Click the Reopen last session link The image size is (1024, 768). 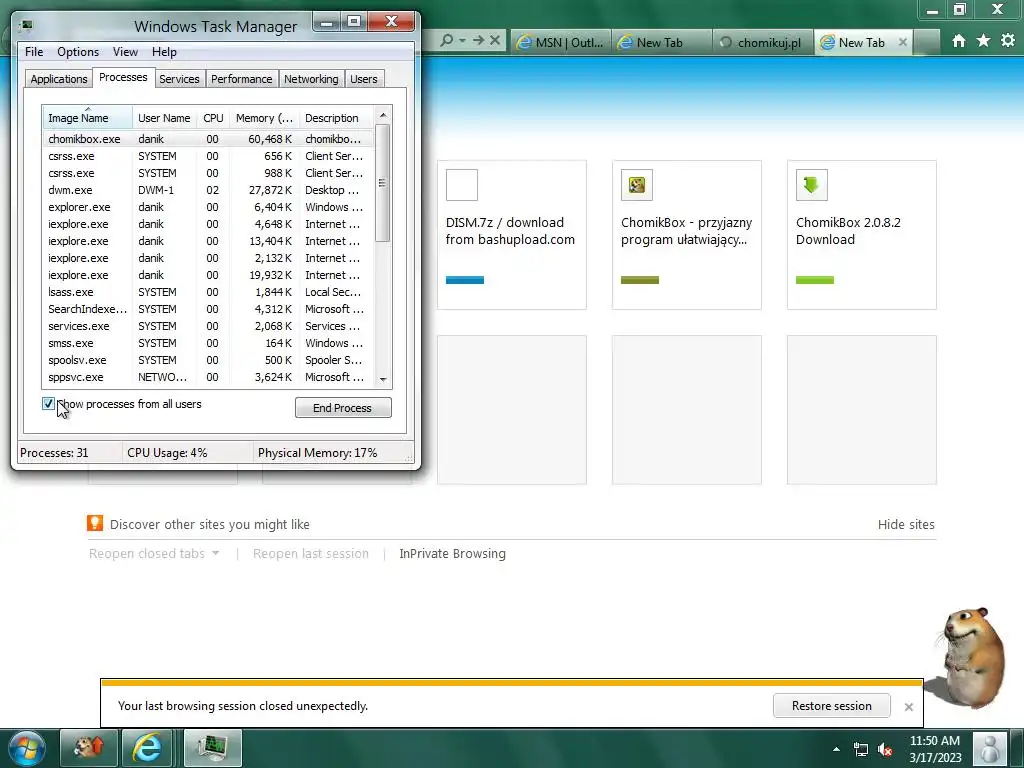(311, 554)
